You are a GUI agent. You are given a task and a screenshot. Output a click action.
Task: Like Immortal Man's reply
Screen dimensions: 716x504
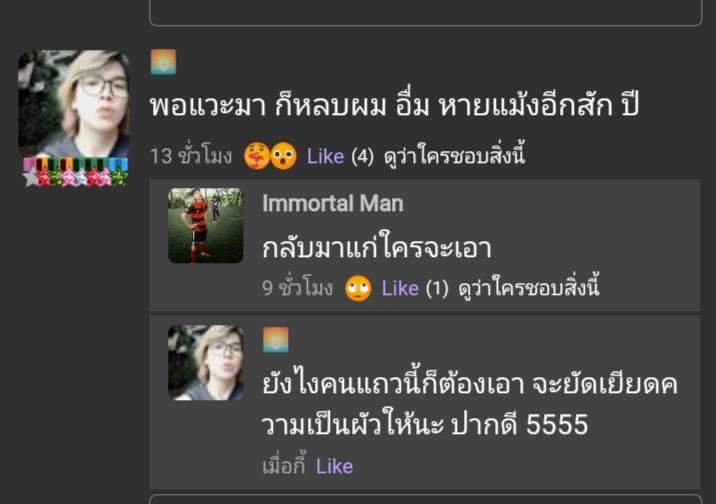(400, 289)
